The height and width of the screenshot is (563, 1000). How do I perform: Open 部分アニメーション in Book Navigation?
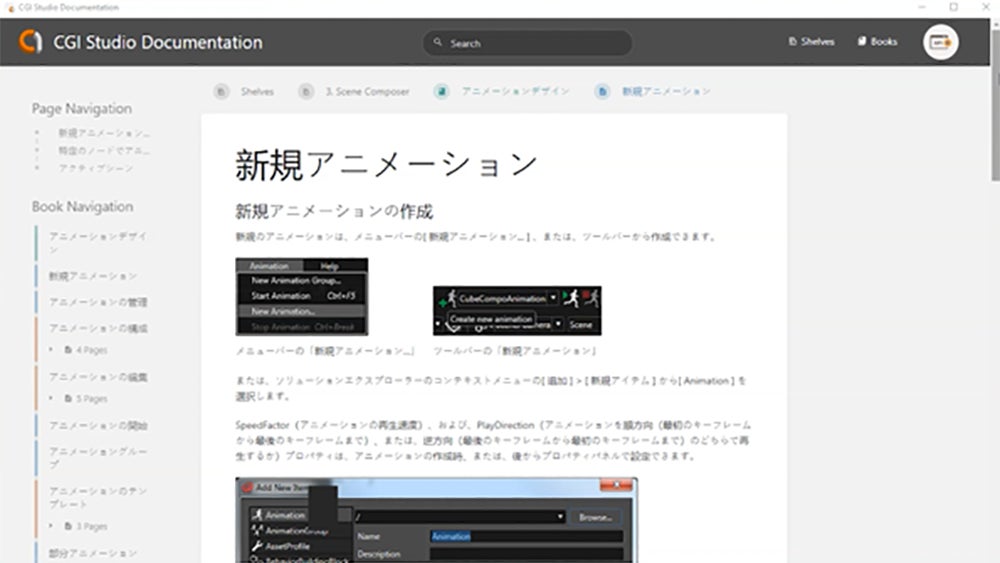(93, 553)
